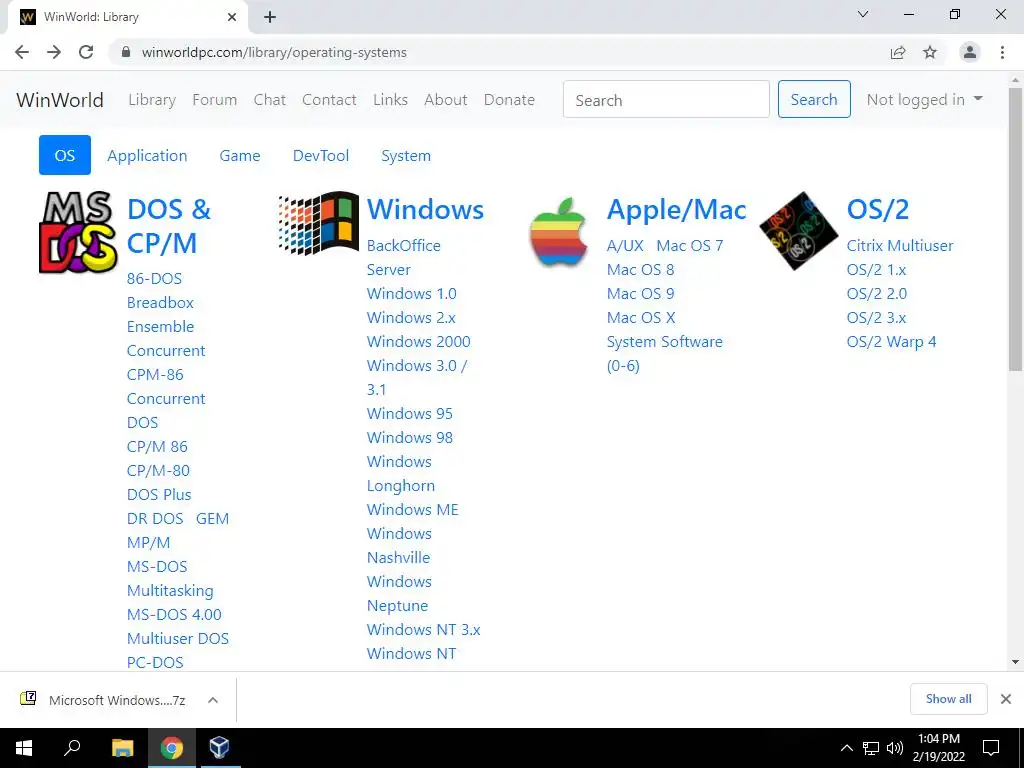Screen dimensions: 1024x768
Task: Select the OS category tab
Action: (x=65, y=155)
